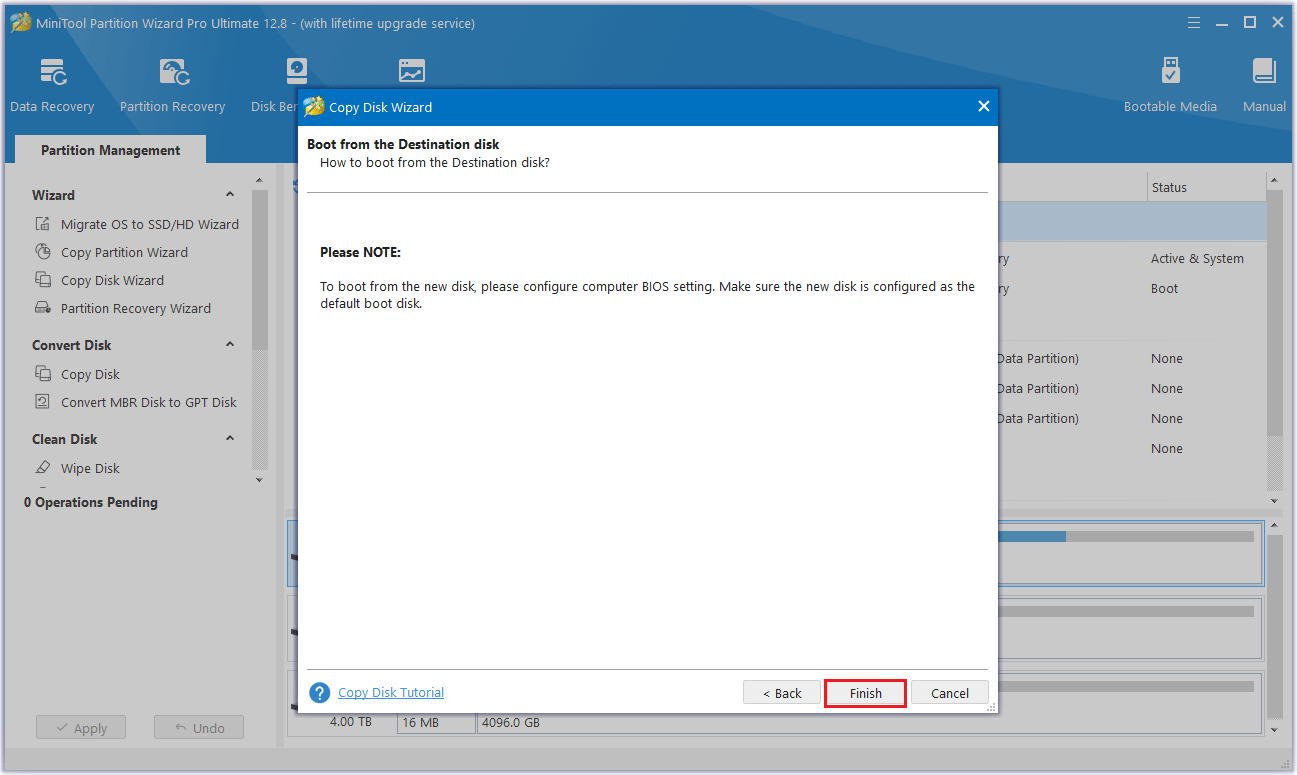Screen dimensions: 1297x775
Task: Create Bootable Media
Action: click(1170, 86)
